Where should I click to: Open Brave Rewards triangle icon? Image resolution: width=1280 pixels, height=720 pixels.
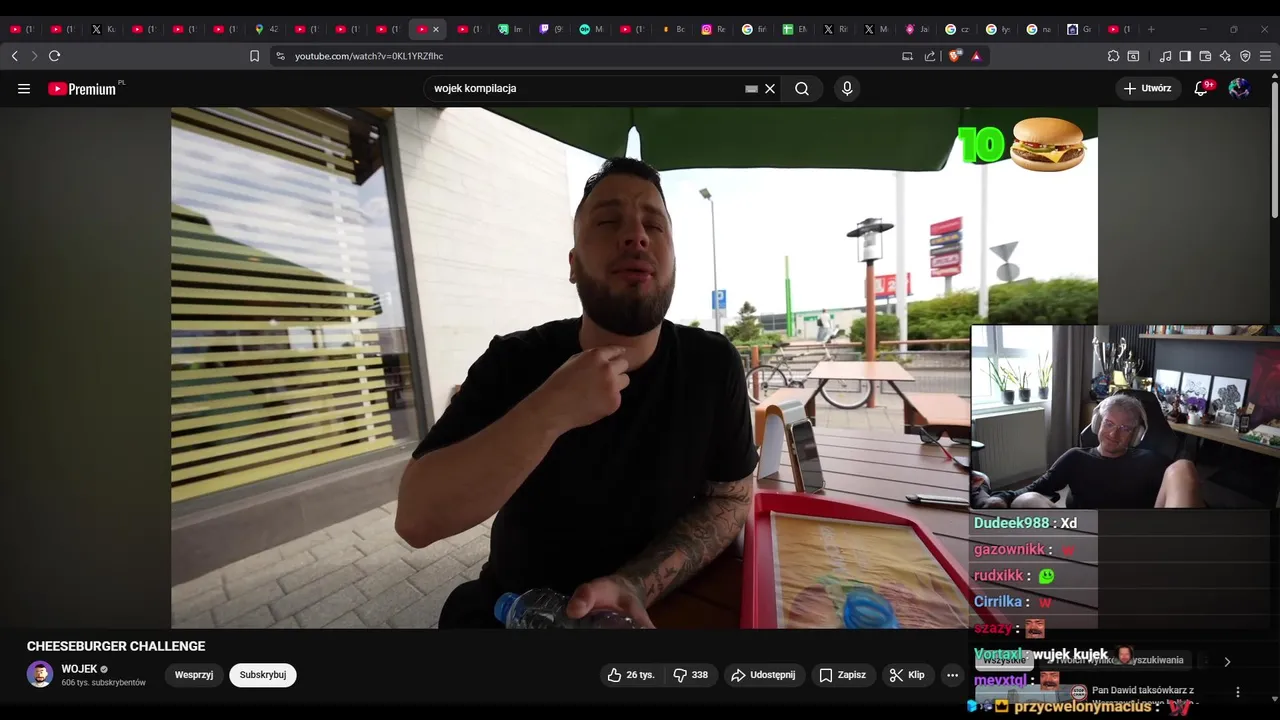click(x=976, y=56)
